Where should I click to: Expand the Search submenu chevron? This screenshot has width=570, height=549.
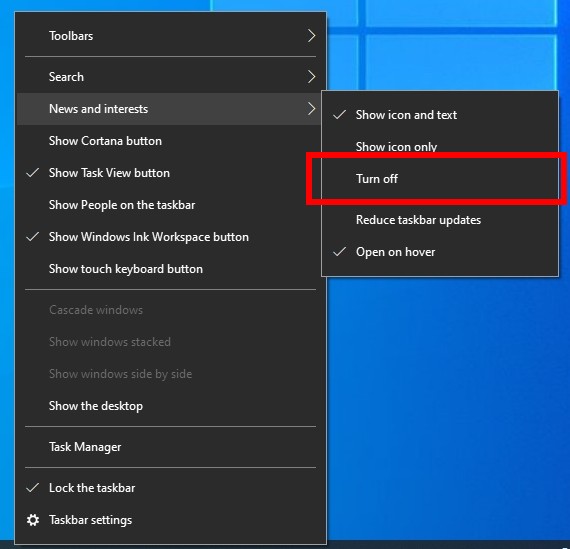coord(311,77)
